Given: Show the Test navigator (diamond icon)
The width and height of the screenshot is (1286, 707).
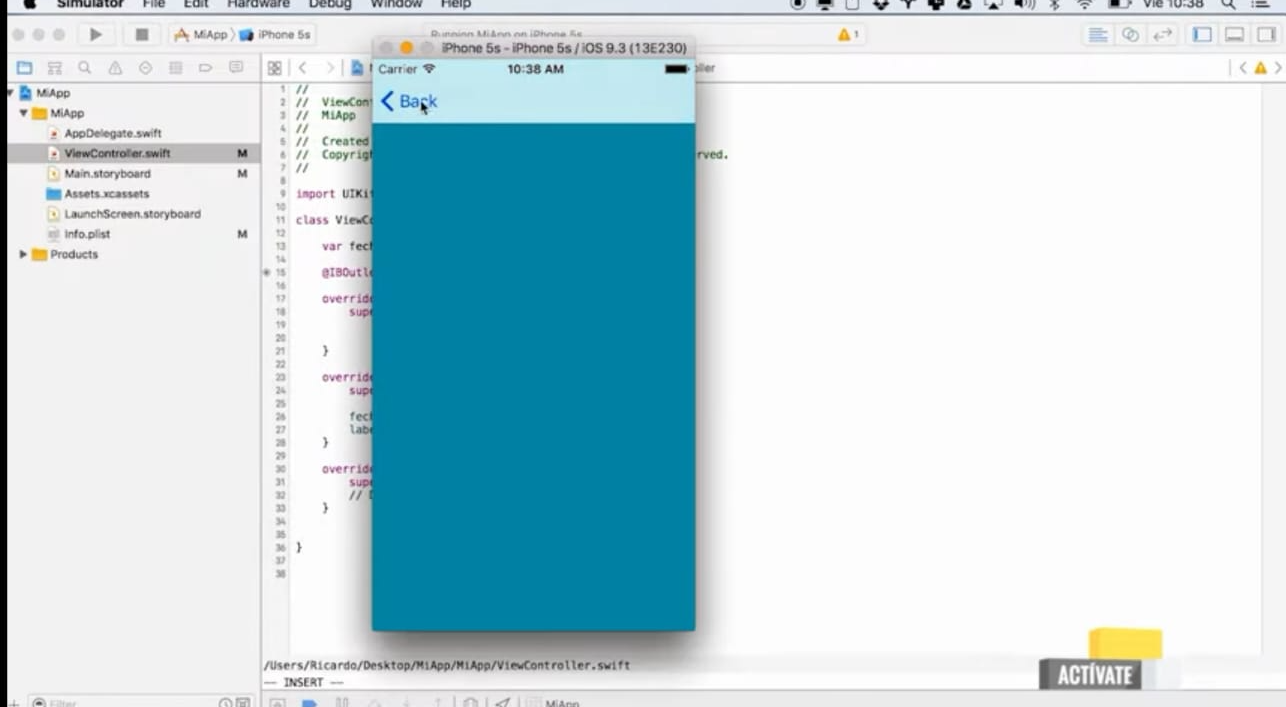Looking at the screenshot, I should 145,68.
